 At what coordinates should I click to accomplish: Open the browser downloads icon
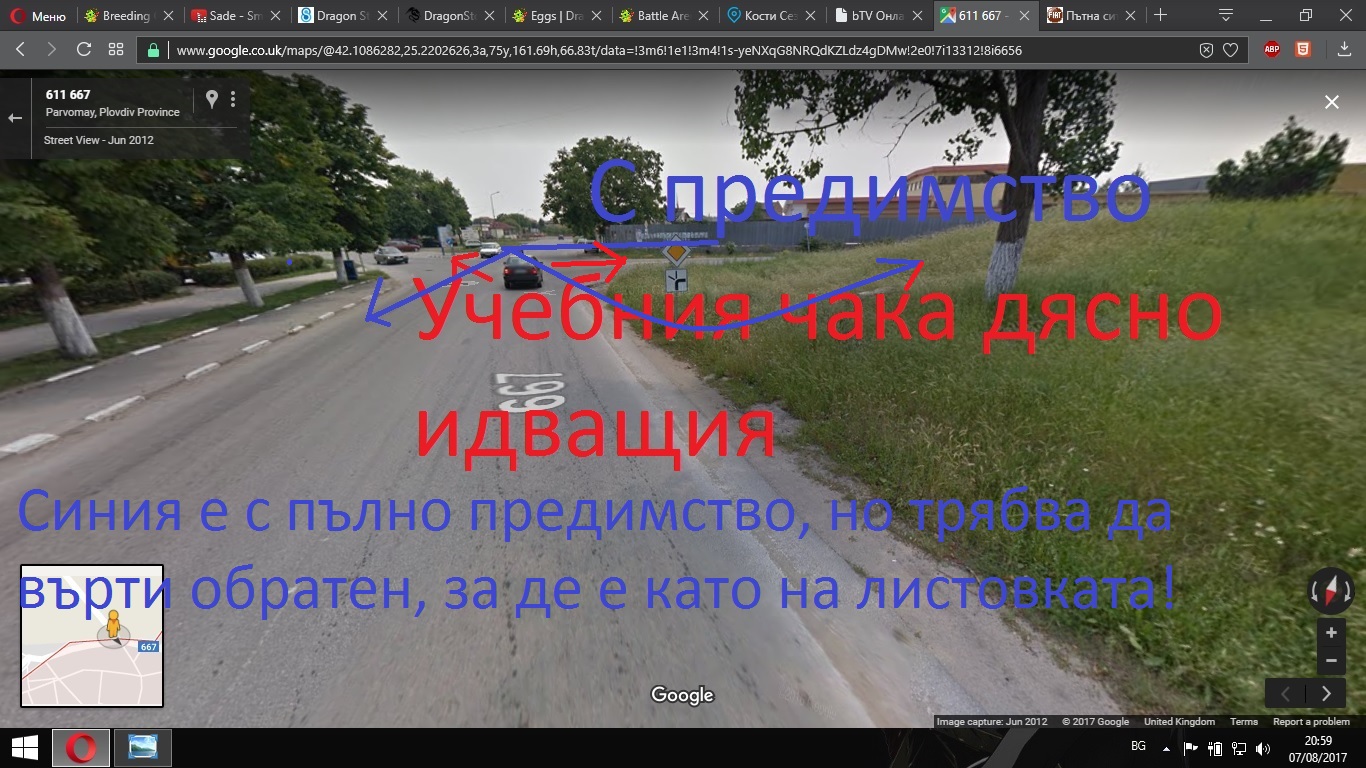point(1343,50)
